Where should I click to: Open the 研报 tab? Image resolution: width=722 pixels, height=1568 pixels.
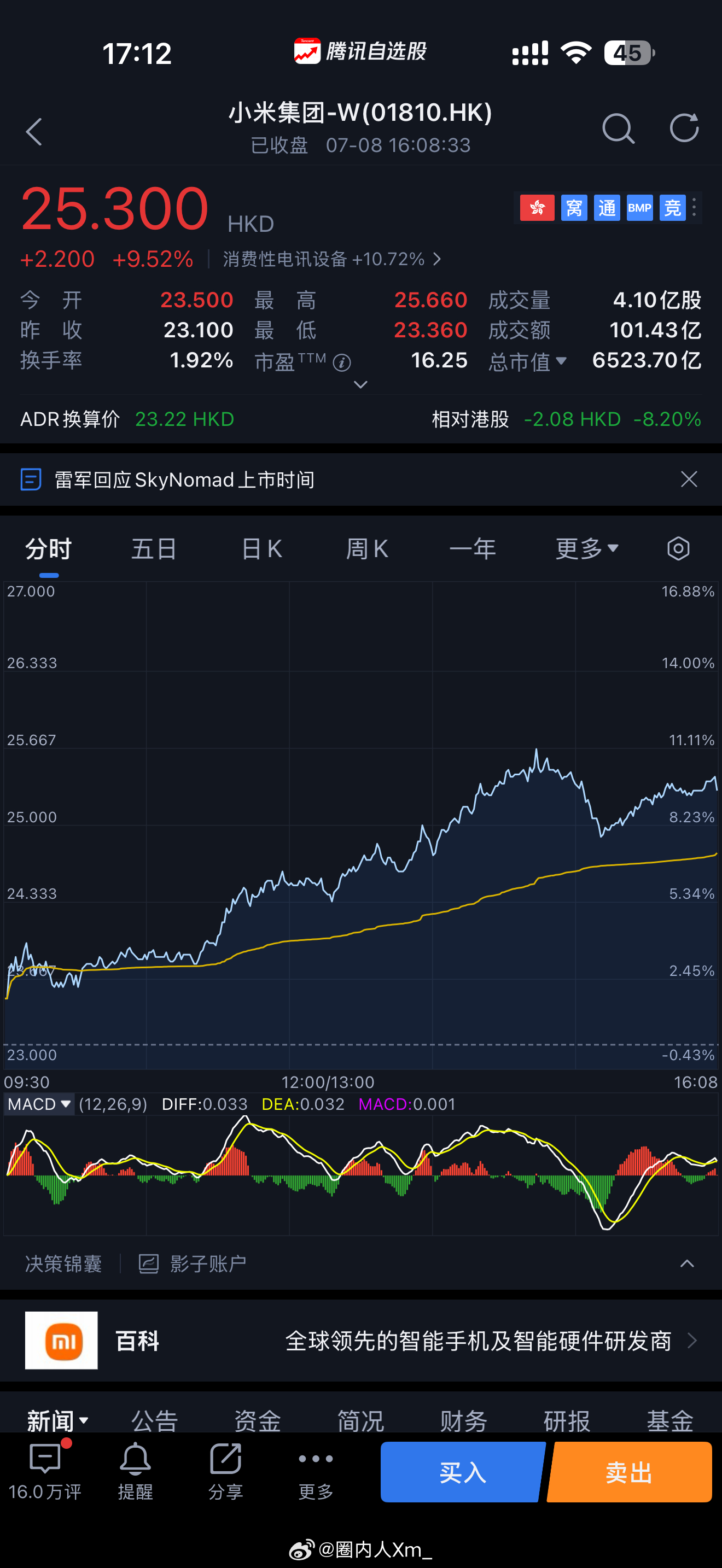pos(567,1421)
